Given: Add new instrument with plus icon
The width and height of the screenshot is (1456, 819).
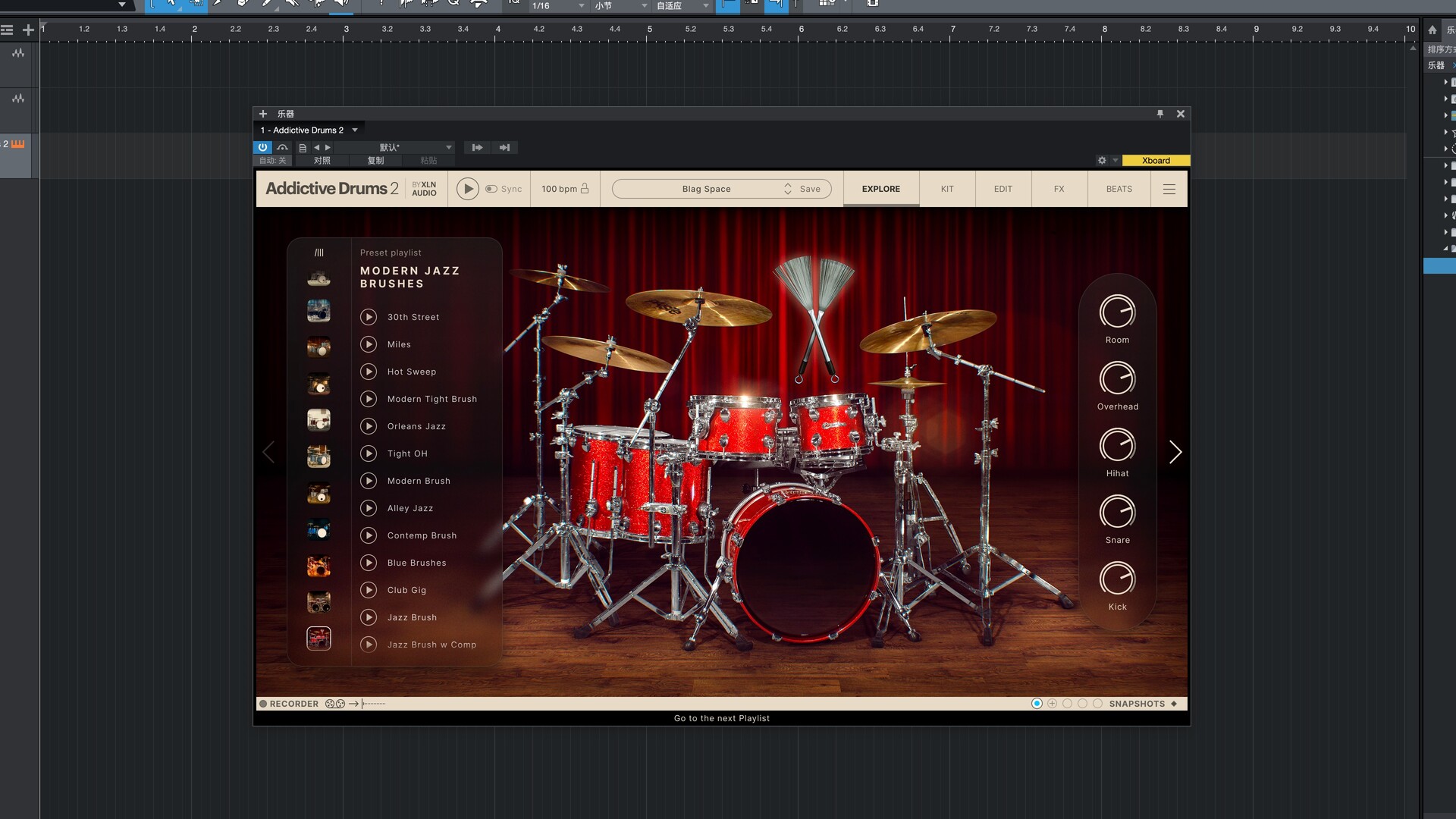Looking at the screenshot, I should coord(263,114).
